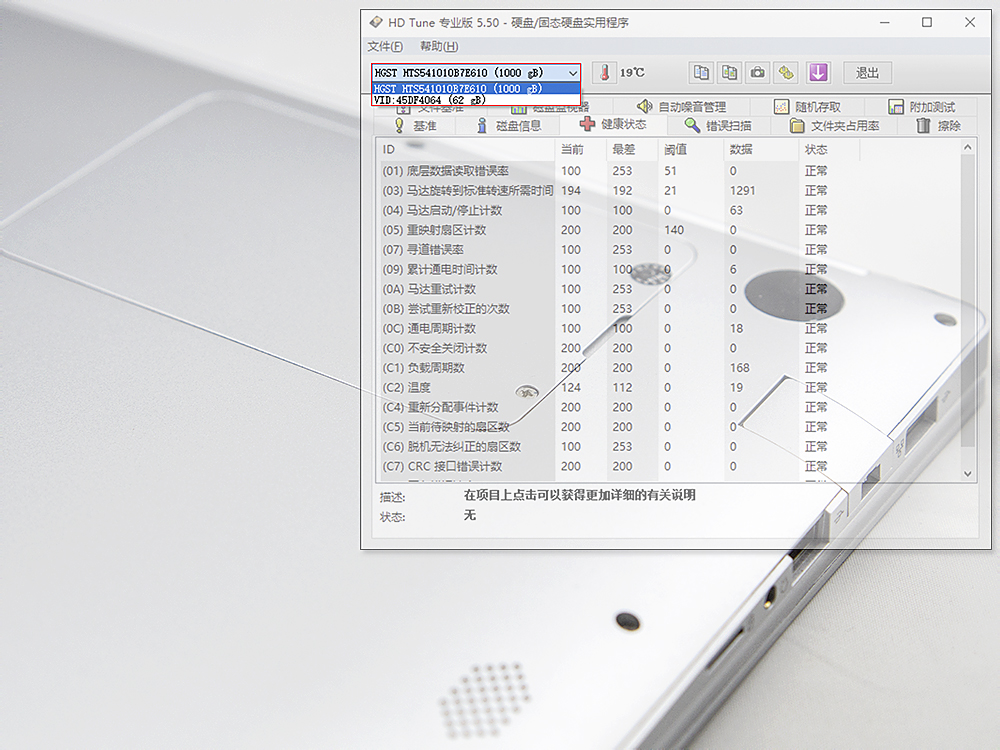
Task: Click the copy screenshot to clipboard icon
Action: coord(729,73)
